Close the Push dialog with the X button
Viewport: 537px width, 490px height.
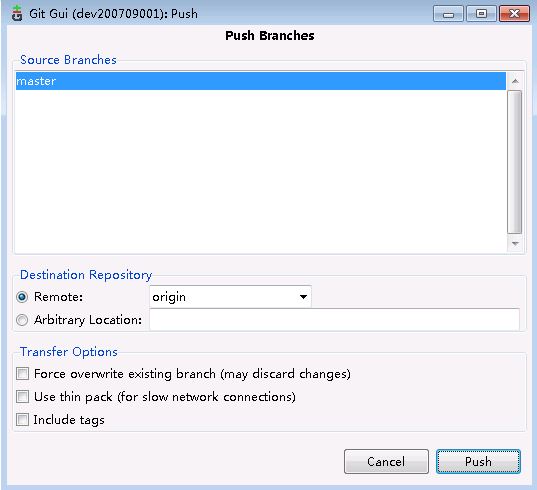tap(514, 14)
